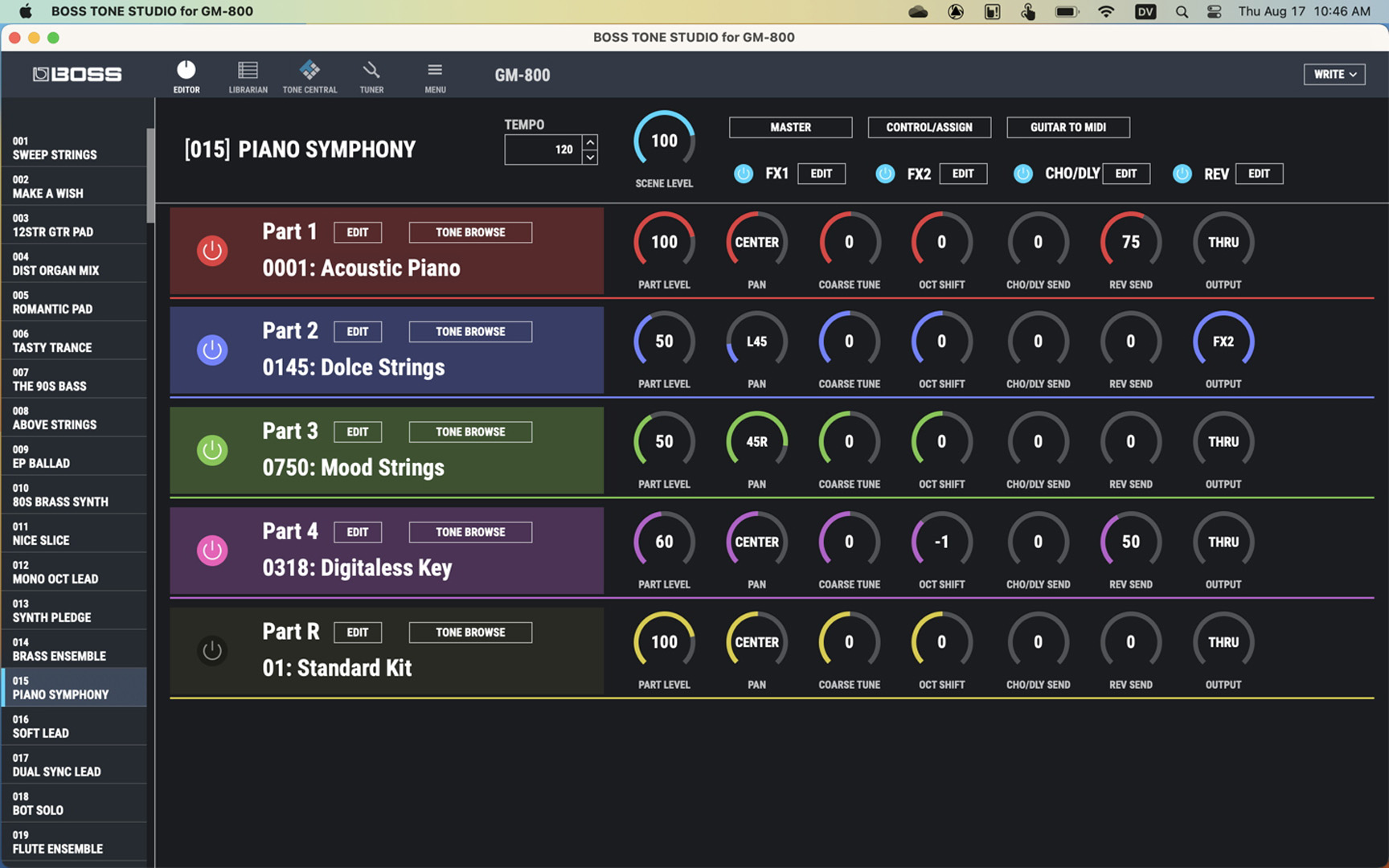
Task: Turn off Part 1 power button
Action: click(212, 251)
